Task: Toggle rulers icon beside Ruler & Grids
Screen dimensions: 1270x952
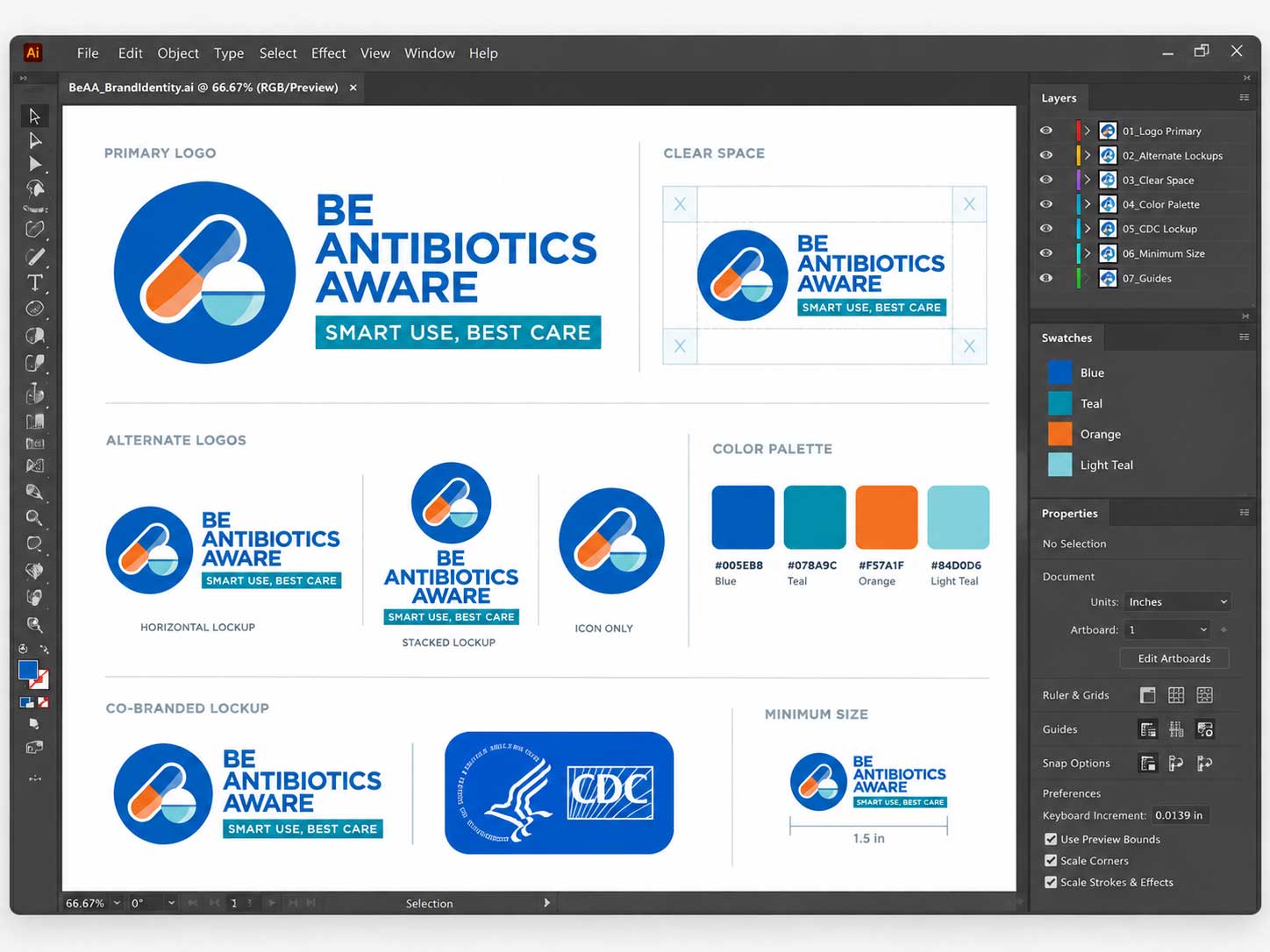Action: click(1147, 695)
